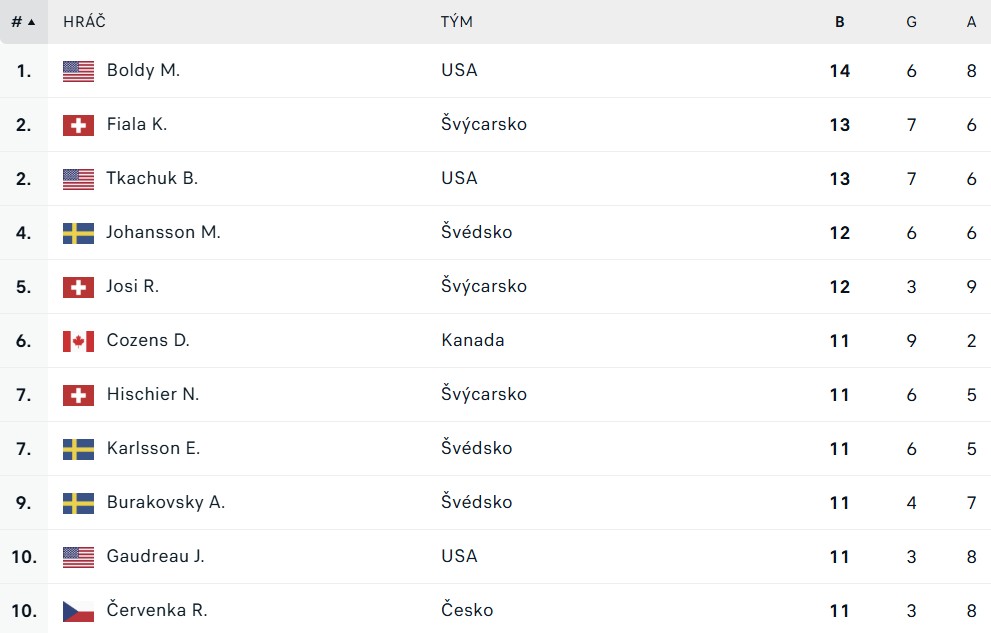
Task: Open player profile for Tkachuk B.
Action: click(x=152, y=178)
